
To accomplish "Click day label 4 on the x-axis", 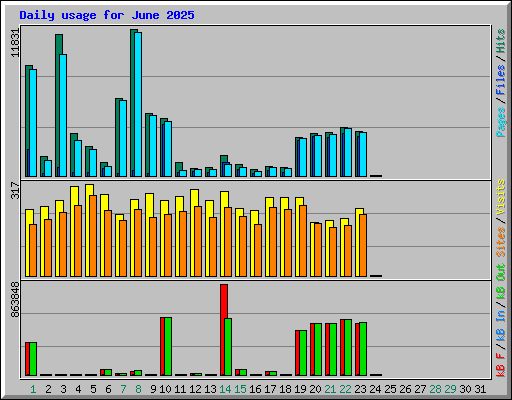I will [x=78, y=389].
